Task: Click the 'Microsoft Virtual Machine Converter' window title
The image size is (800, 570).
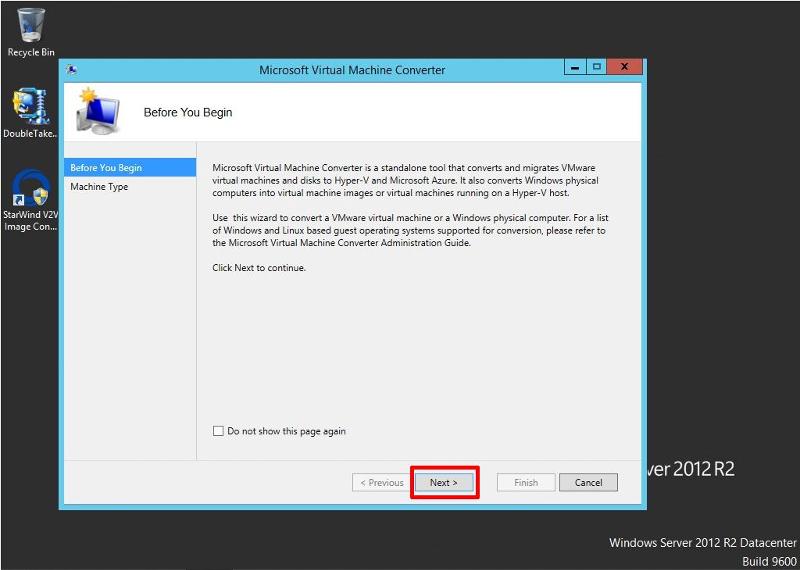Action: [352, 70]
